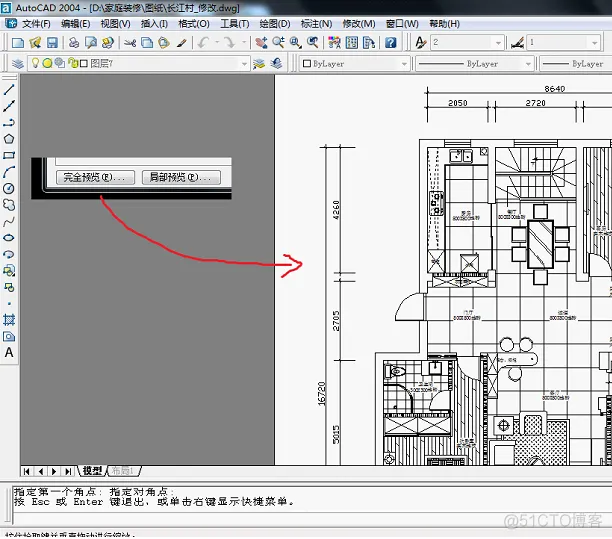
Task: Open the 文件(F) menu
Action: pyautogui.click(x=36, y=24)
